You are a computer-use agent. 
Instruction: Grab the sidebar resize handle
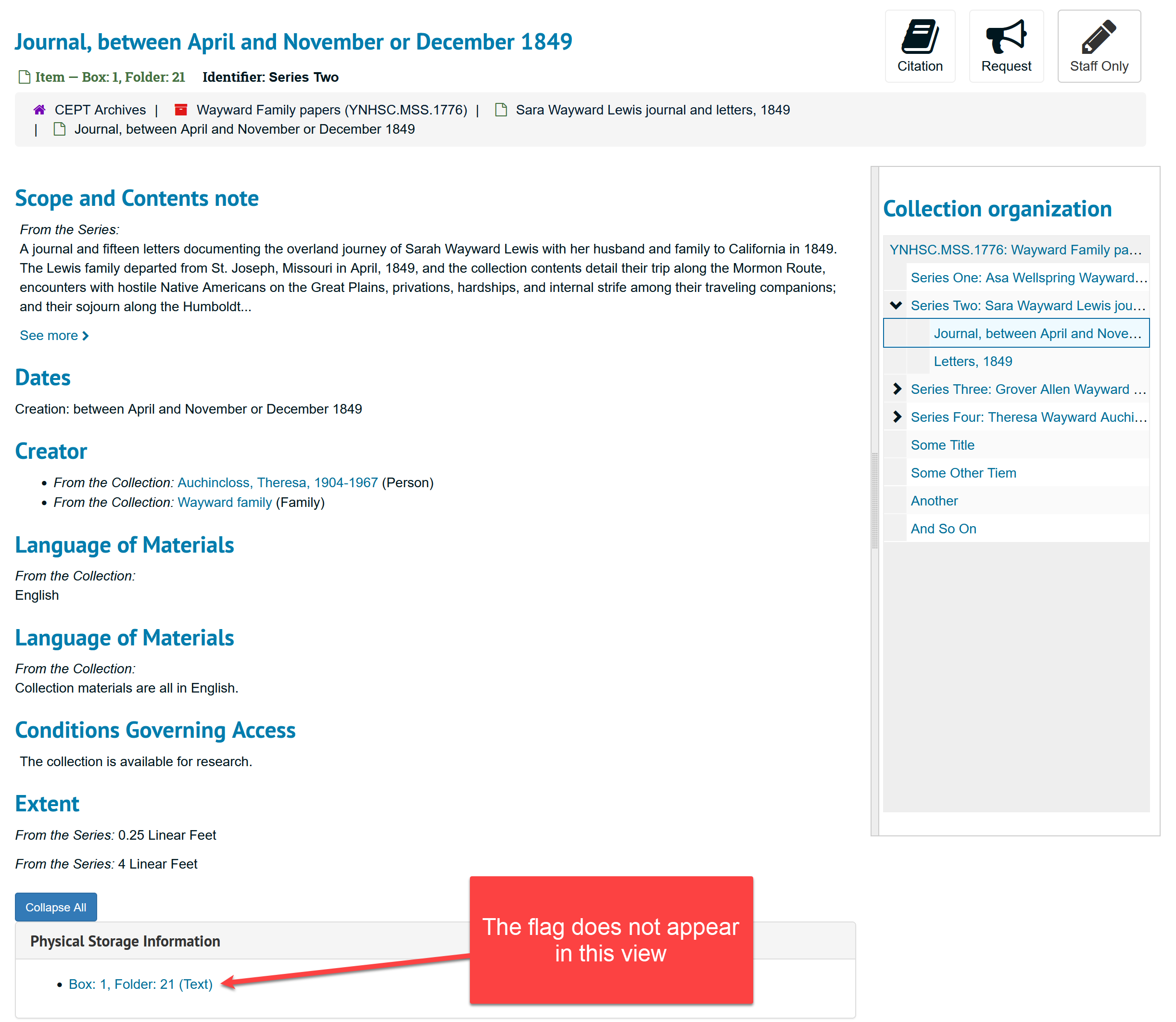(x=874, y=501)
